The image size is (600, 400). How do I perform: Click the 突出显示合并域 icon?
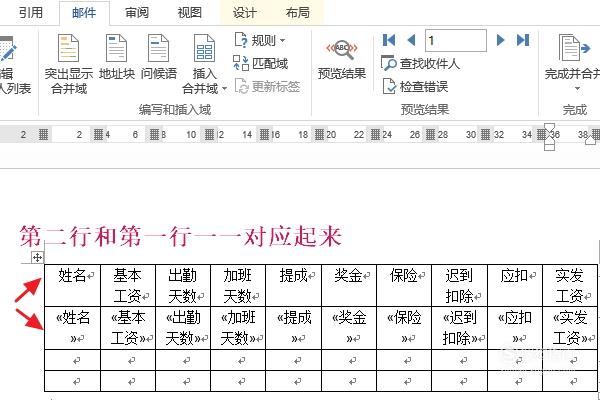pyautogui.click(x=68, y=48)
